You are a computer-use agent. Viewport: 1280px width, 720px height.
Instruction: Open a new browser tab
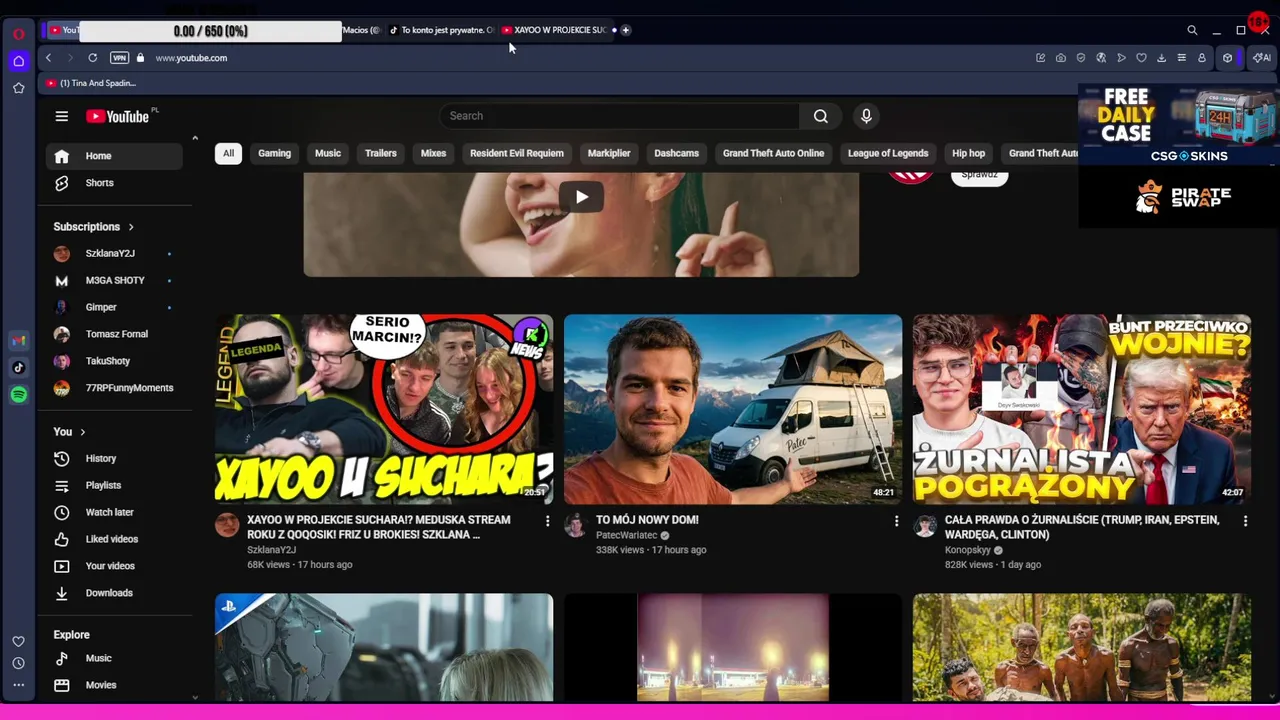625,30
